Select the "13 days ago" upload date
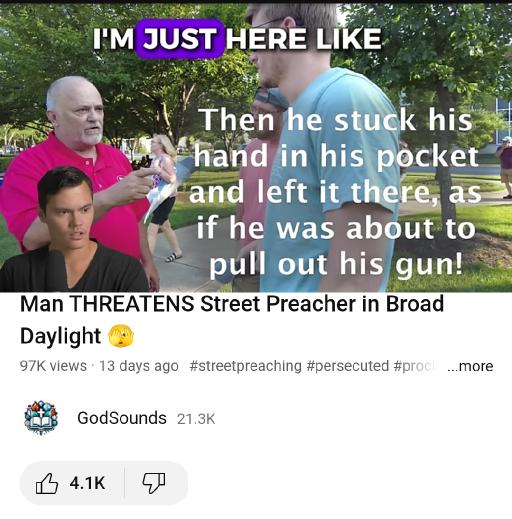 [x=139, y=366]
